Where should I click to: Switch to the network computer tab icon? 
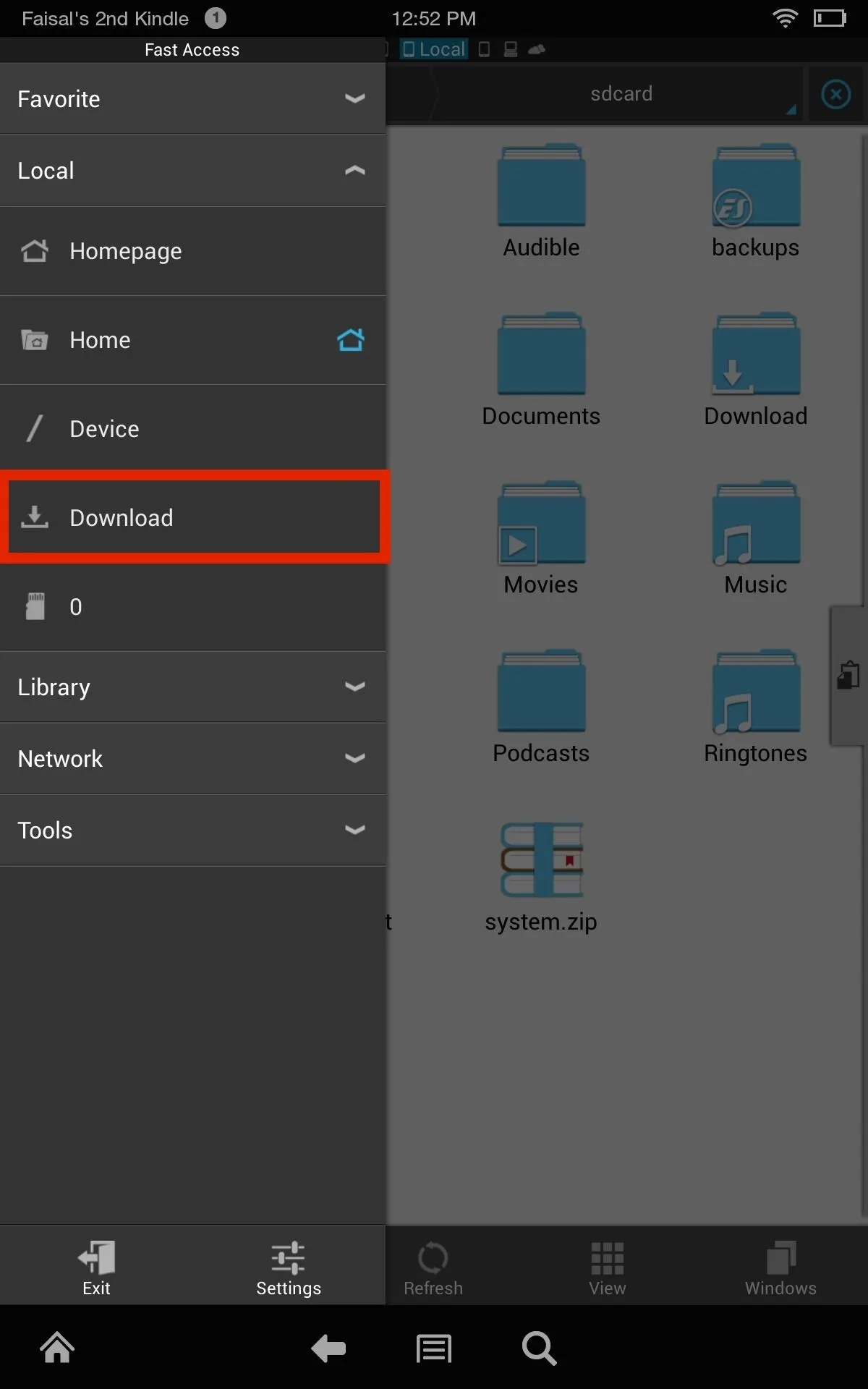[511, 49]
